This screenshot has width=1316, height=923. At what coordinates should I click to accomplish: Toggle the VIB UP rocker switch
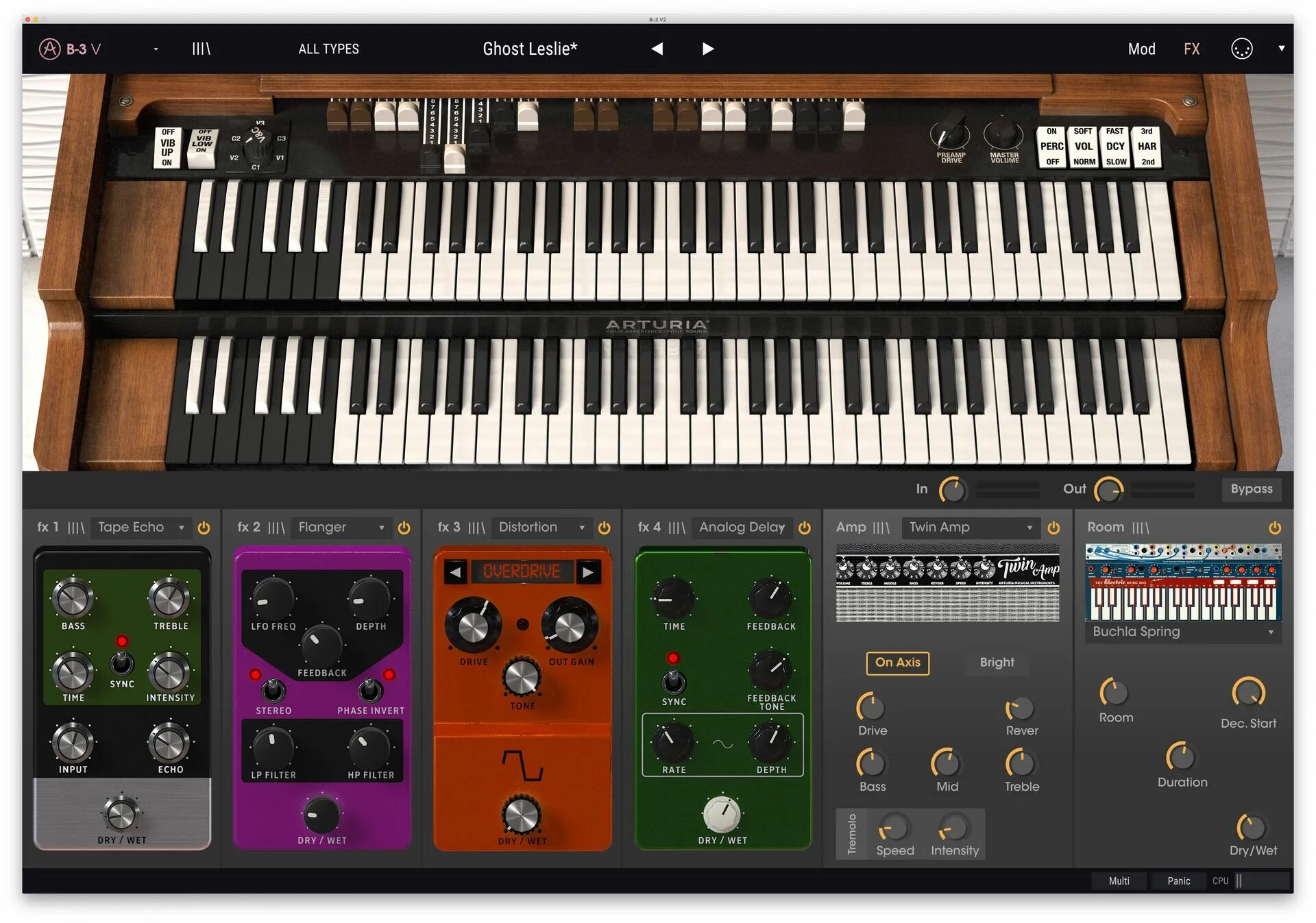[167, 147]
